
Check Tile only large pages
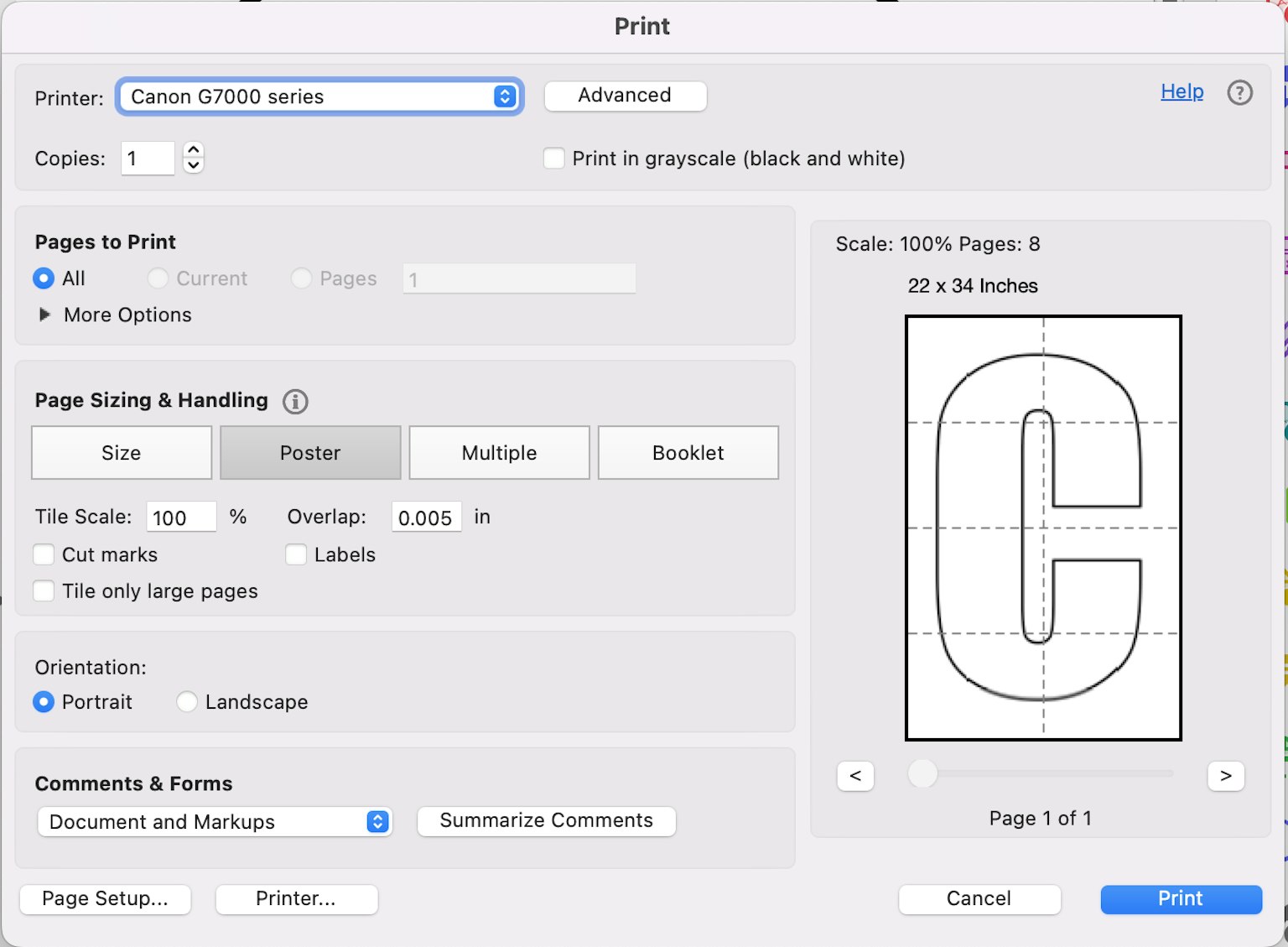(x=44, y=591)
